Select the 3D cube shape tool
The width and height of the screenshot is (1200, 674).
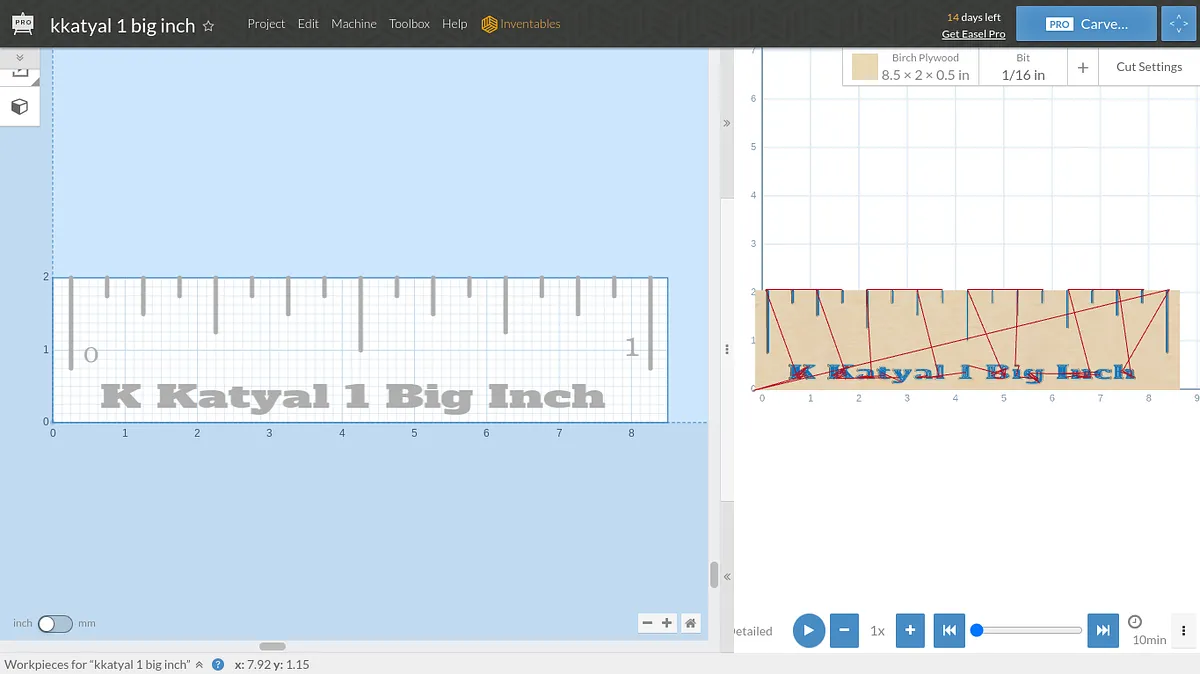click(x=19, y=107)
